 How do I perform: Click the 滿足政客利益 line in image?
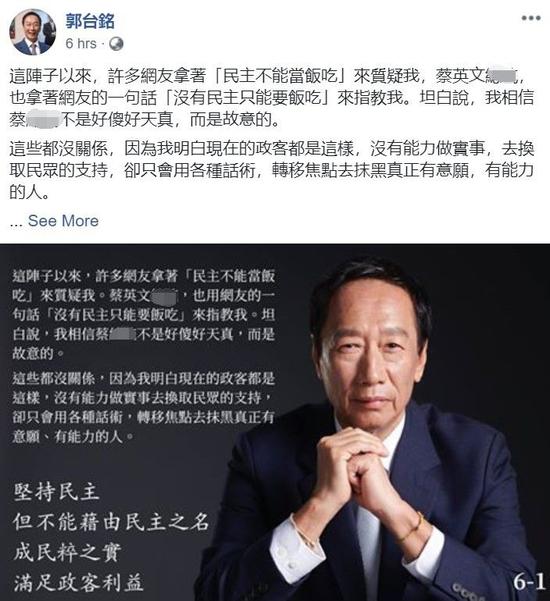(79, 583)
